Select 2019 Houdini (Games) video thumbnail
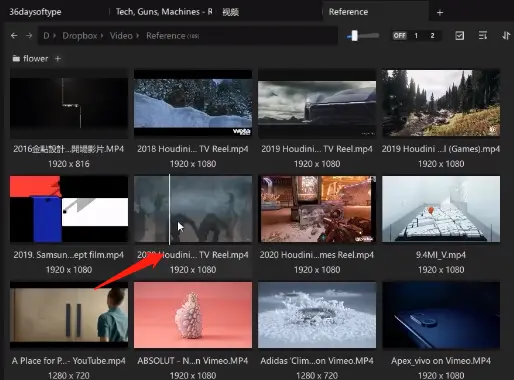The image size is (514, 380). [441, 103]
